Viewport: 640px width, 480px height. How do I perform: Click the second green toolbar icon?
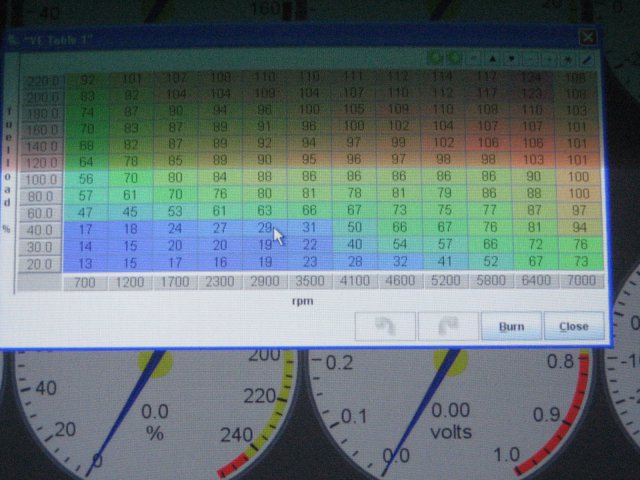pos(454,59)
